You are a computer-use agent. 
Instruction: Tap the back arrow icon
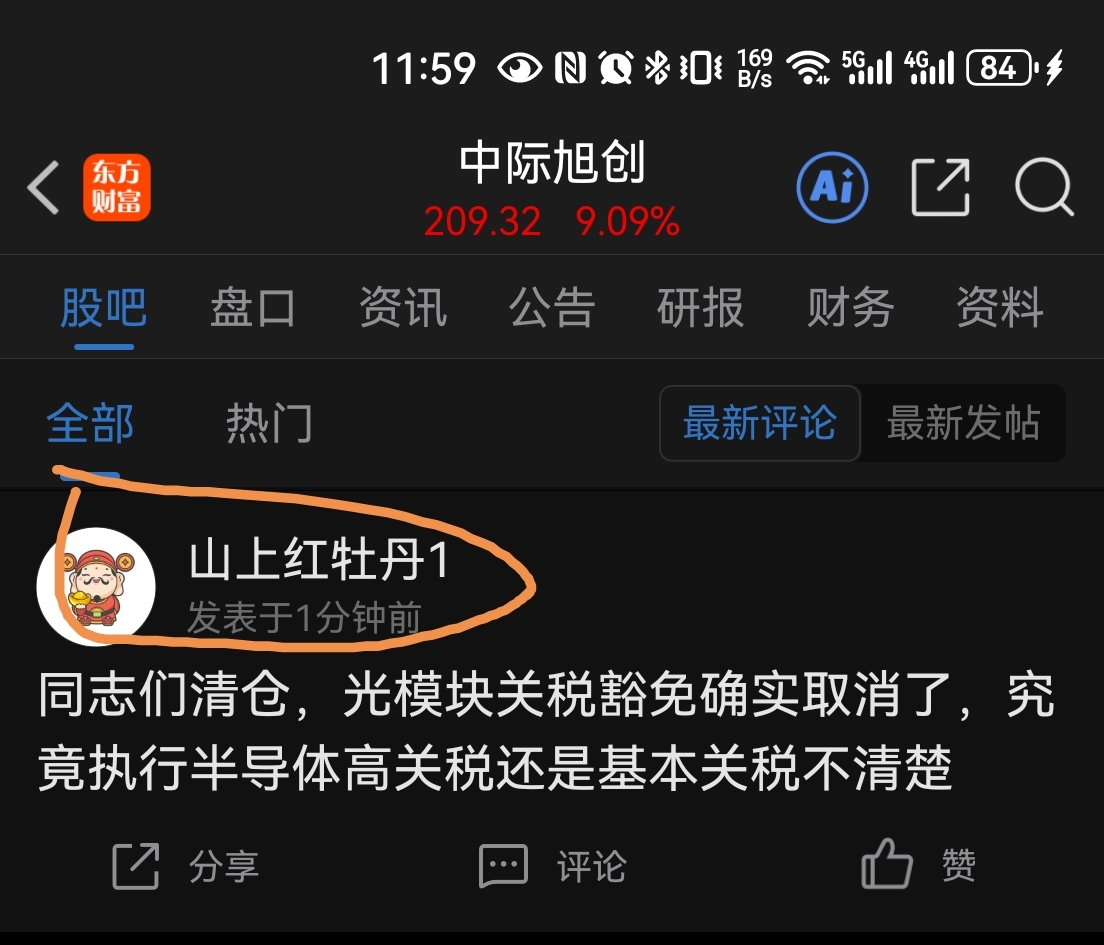(43, 187)
